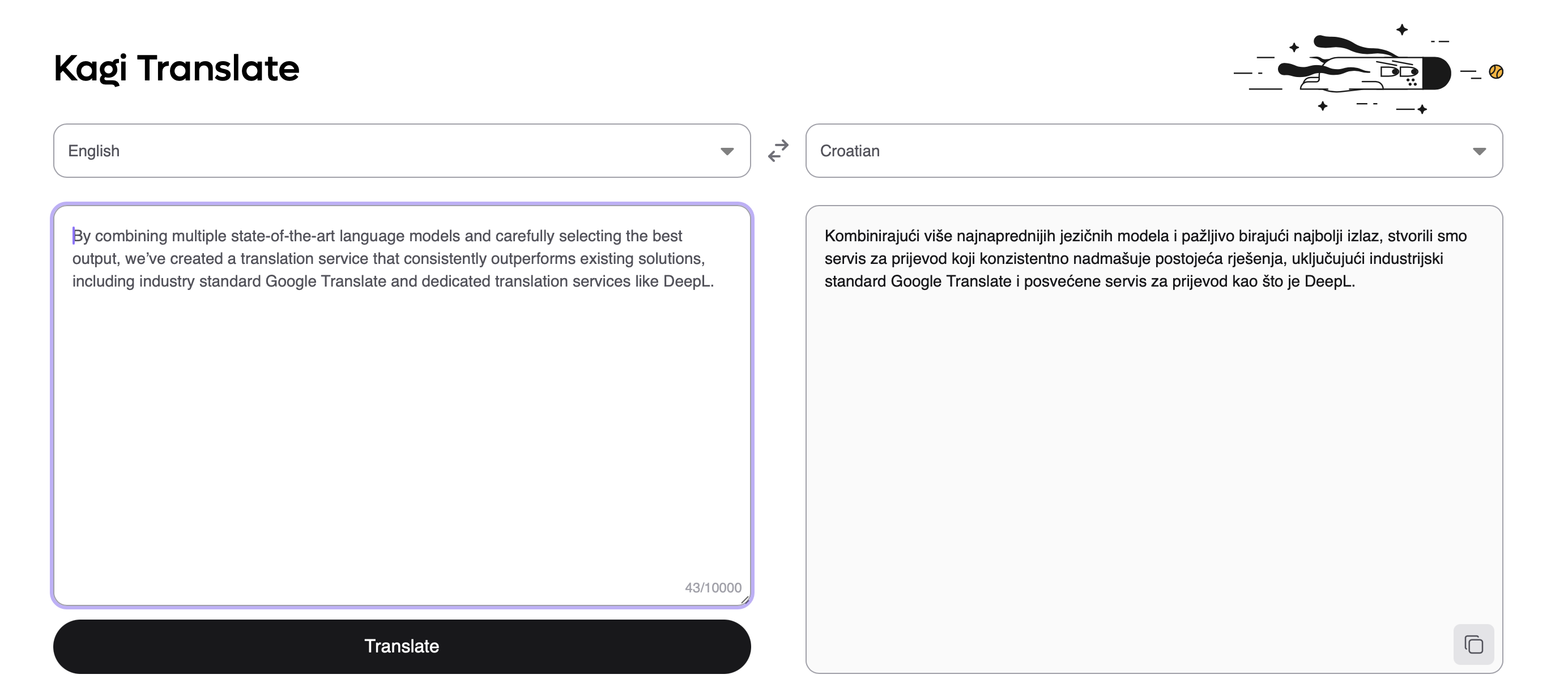Click the swap languages arrows icon
The image size is (1568, 700).
(x=777, y=150)
